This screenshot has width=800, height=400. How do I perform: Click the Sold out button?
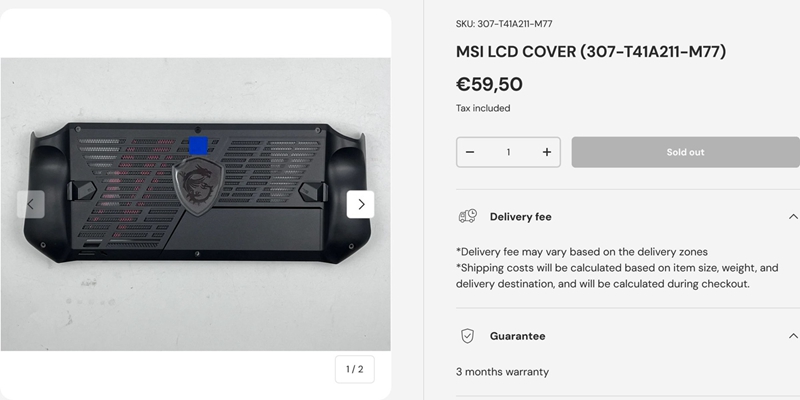(686, 152)
